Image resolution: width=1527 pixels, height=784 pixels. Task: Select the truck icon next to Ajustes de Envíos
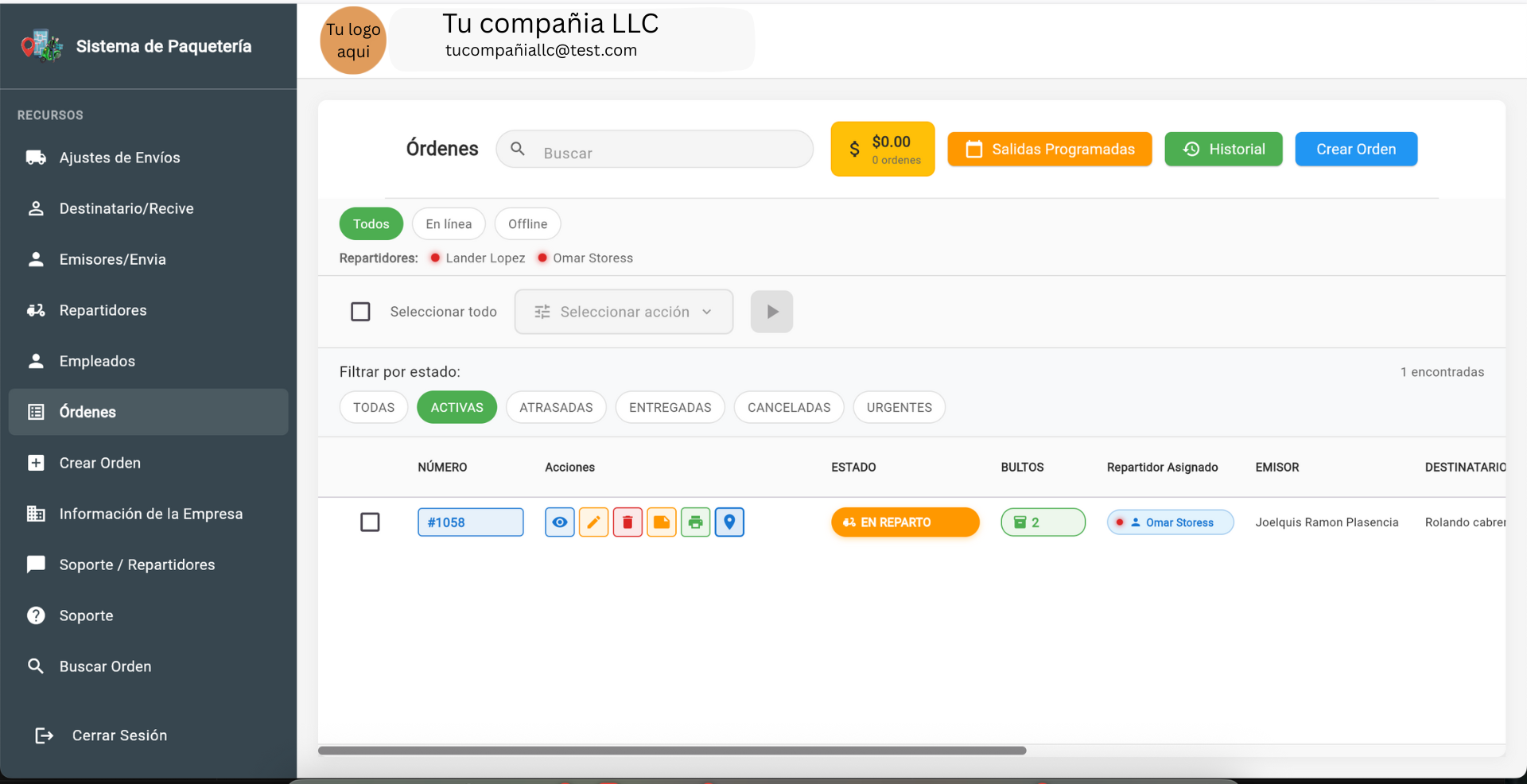coord(35,157)
